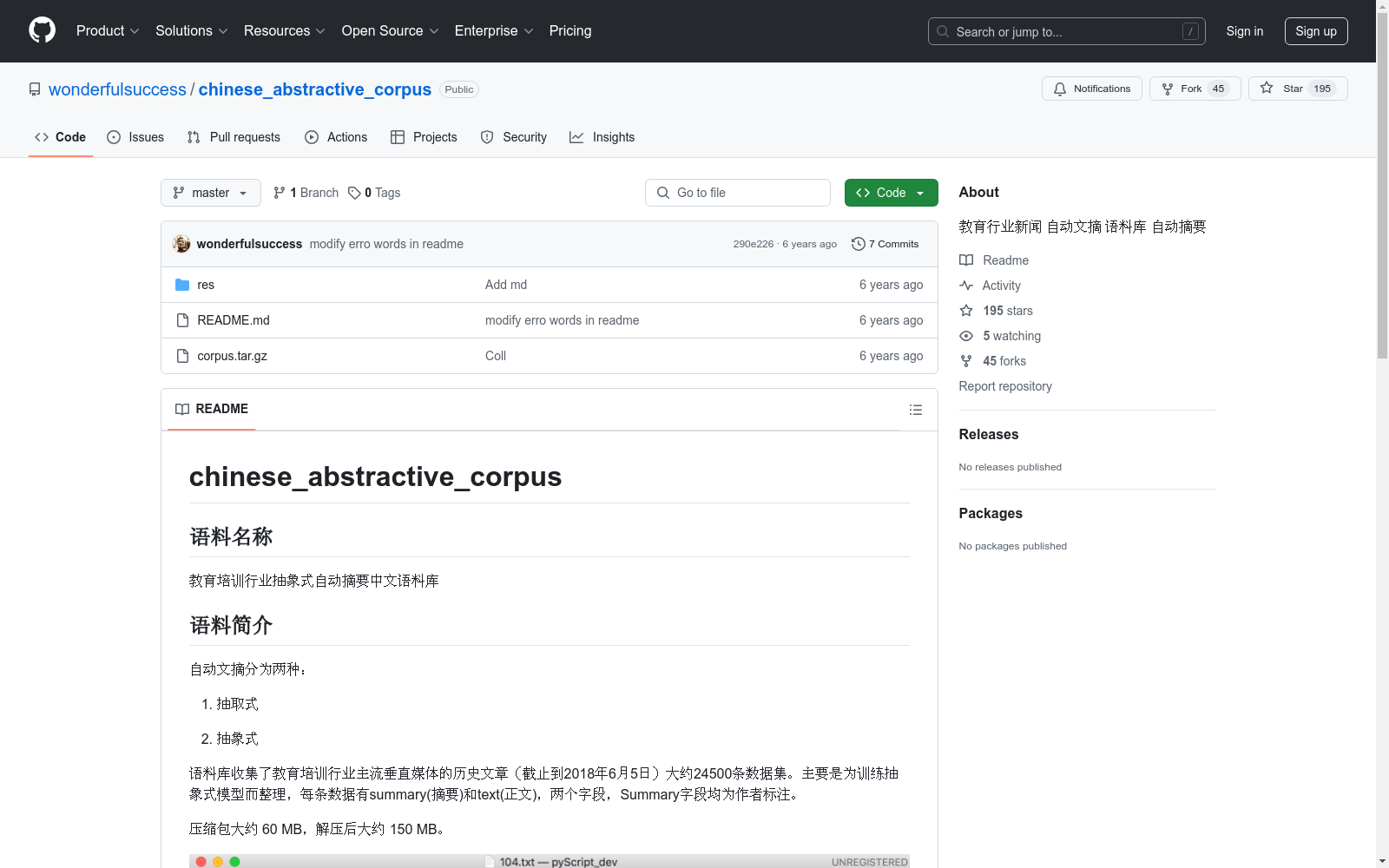Select the README tab in file viewer

pos(212,409)
